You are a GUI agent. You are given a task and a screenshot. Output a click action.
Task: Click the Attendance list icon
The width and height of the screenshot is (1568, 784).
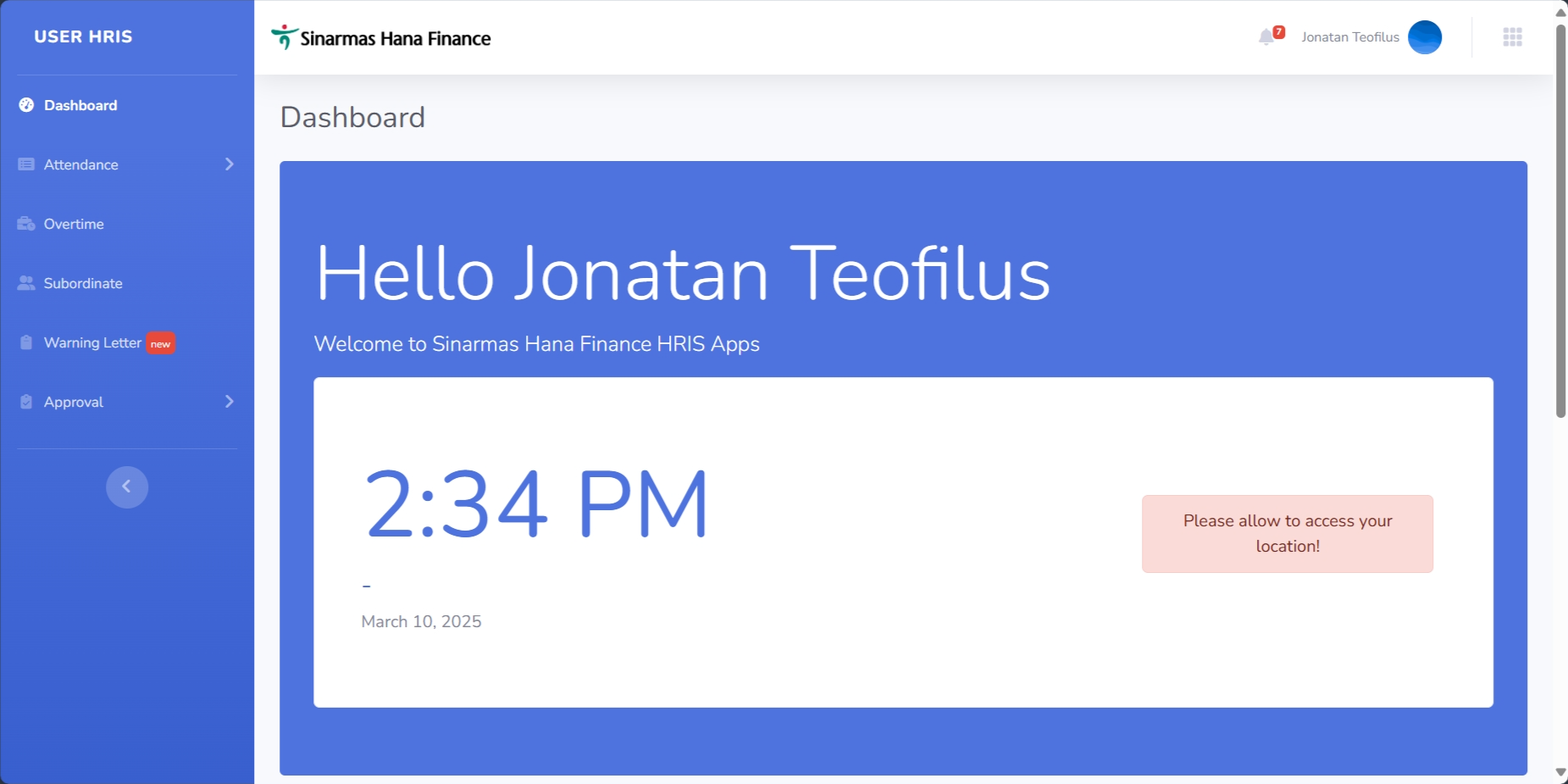pyautogui.click(x=26, y=164)
